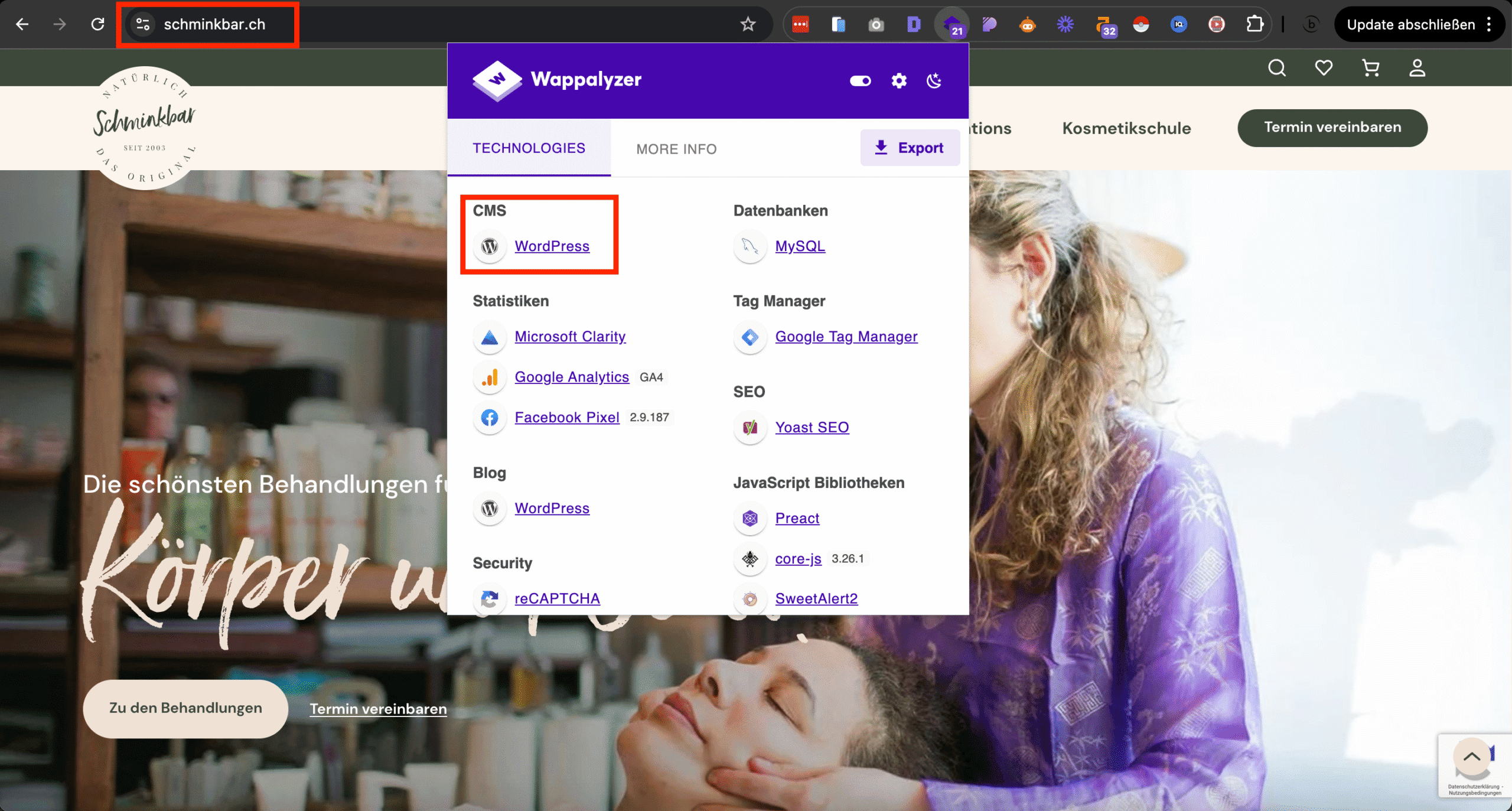Click the Wappalyzer logo

[556, 80]
